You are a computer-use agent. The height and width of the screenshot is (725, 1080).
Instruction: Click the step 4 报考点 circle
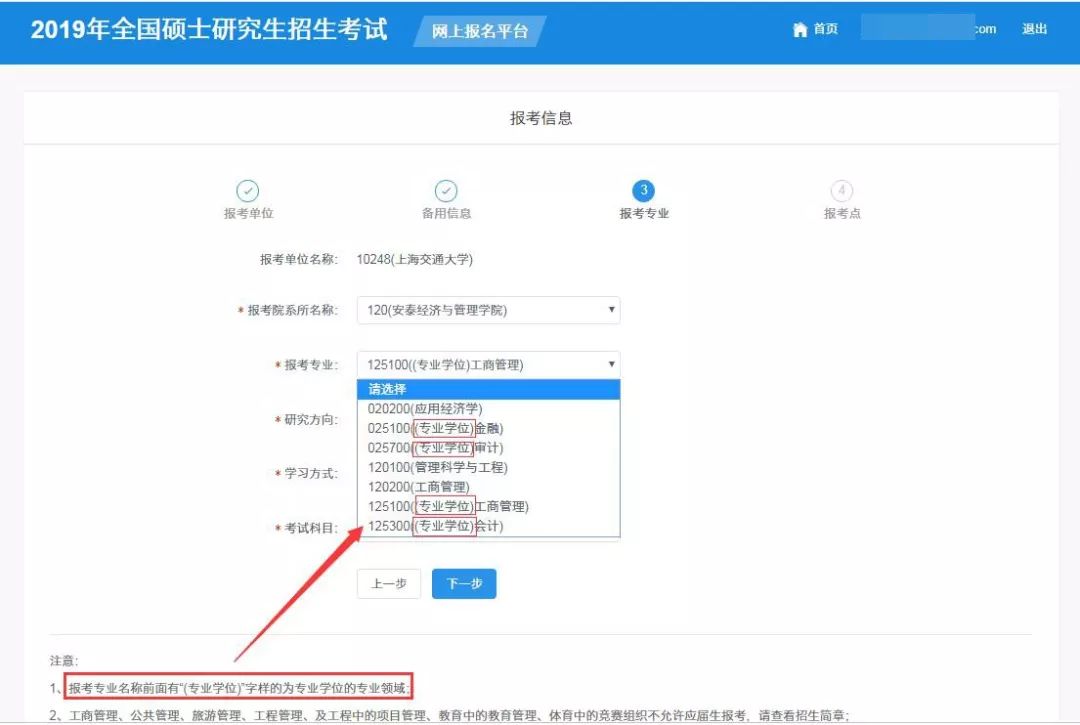coord(842,191)
